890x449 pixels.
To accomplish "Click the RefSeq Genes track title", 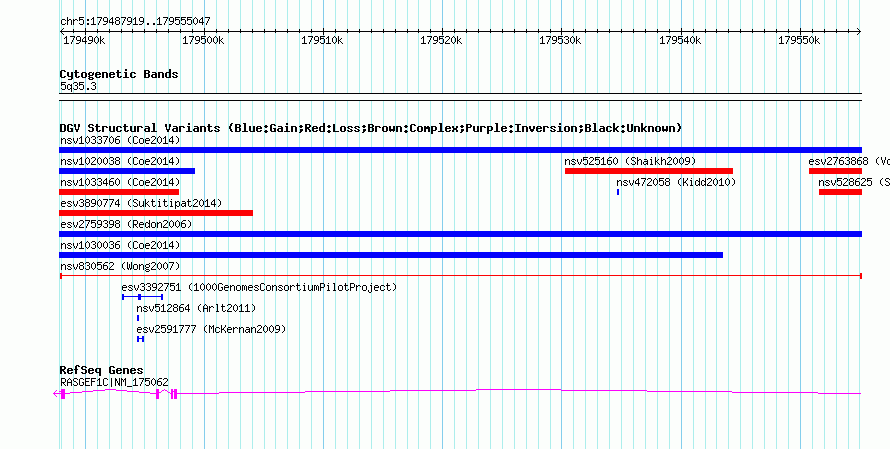I will coord(102,370).
